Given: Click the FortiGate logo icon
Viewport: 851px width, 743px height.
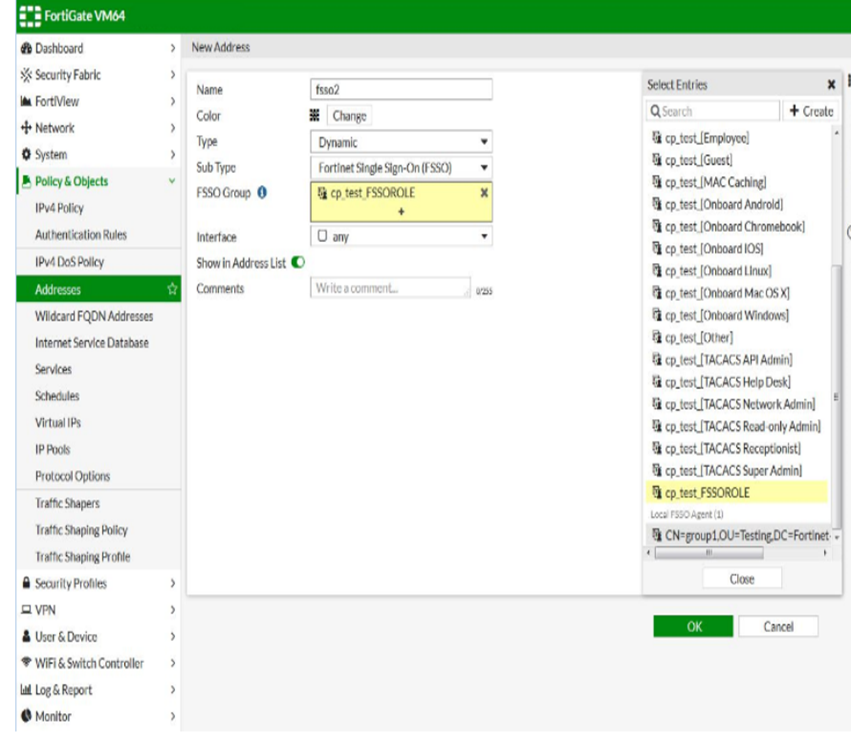Looking at the screenshot, I should (30, 16).
